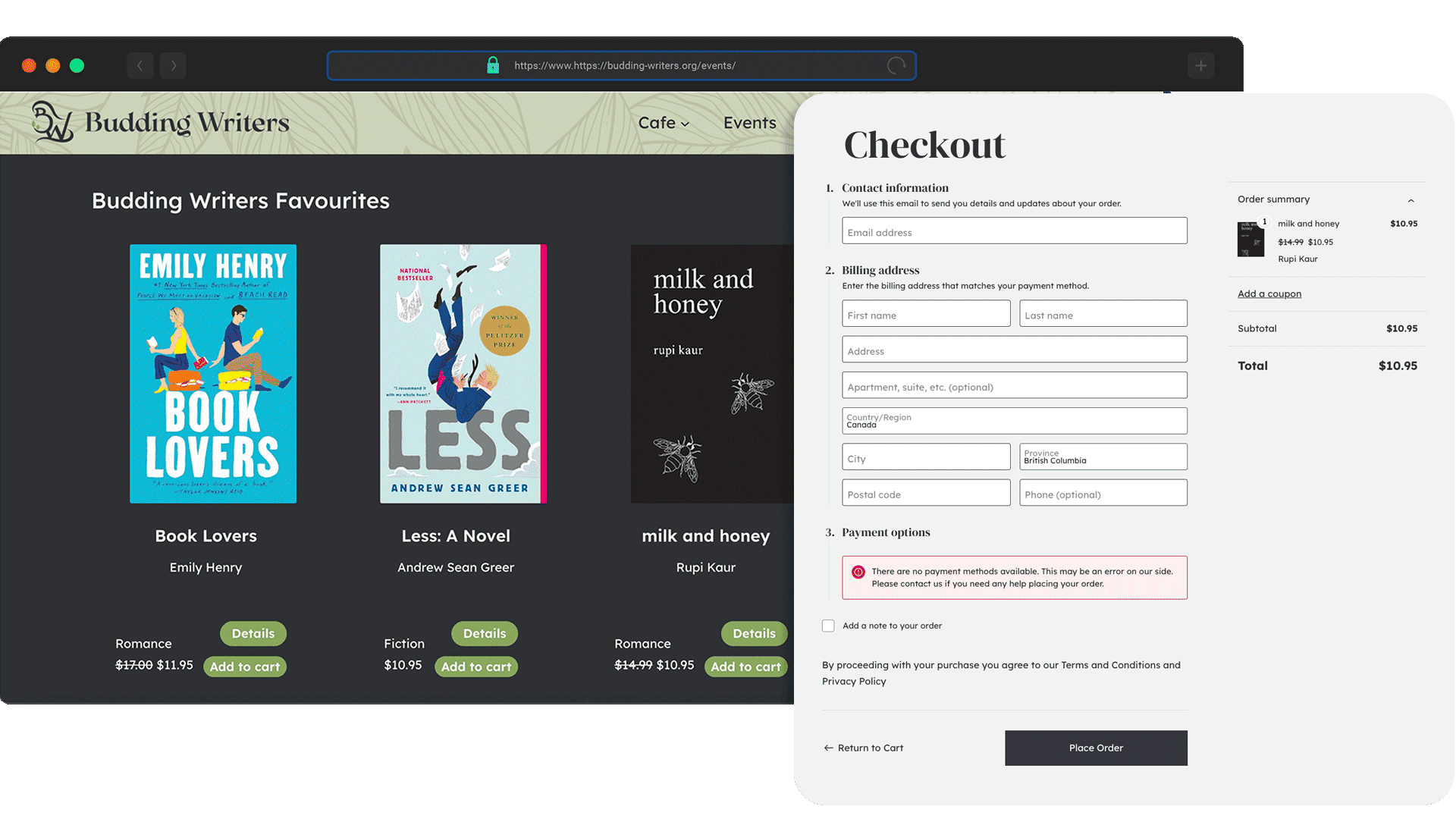Image resolution: width=1456 pixels, height=819 pixels.
Task: Add milk and honey to cart
Action: point(746,667)
